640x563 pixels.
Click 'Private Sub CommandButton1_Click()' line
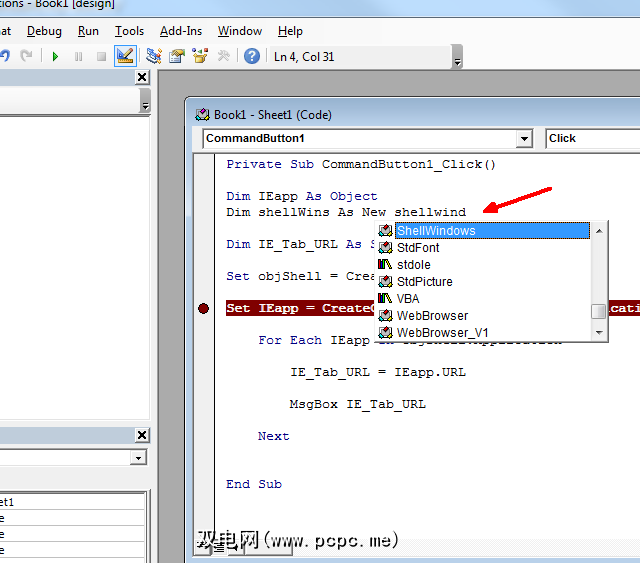361,165
